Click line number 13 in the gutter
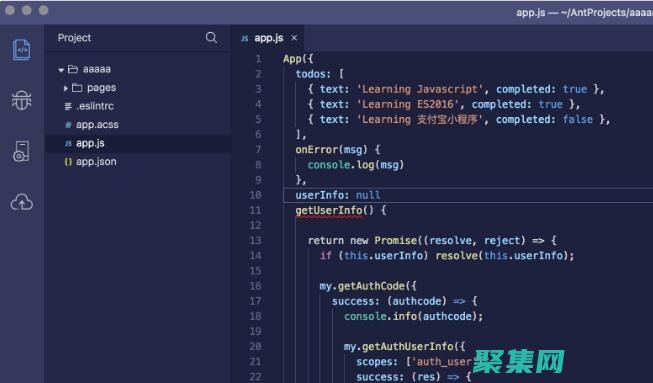653x383 pixels. 255,241
